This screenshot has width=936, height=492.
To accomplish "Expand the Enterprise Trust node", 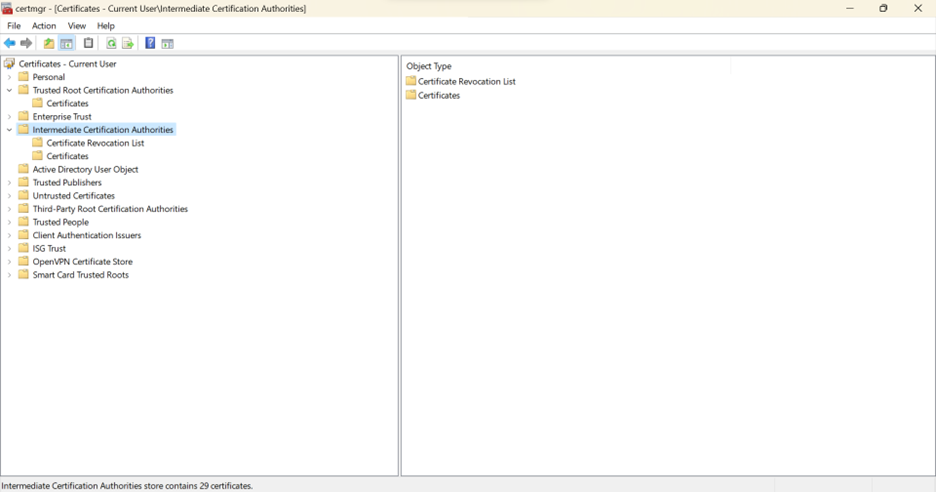I will point(9,116).
